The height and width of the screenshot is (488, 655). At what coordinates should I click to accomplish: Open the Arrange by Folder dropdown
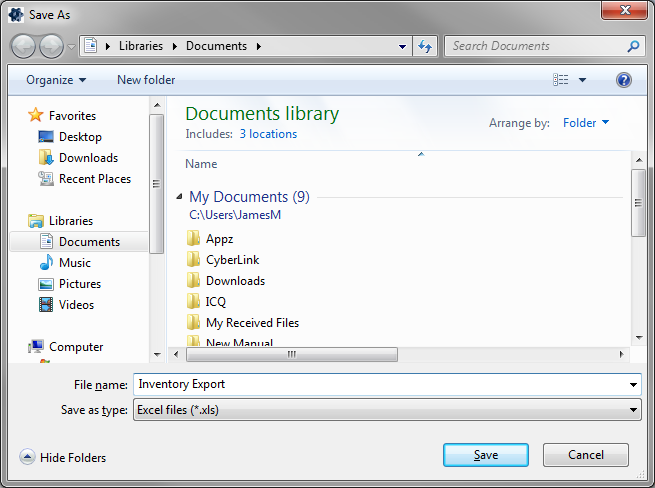[x=585, y=123]
